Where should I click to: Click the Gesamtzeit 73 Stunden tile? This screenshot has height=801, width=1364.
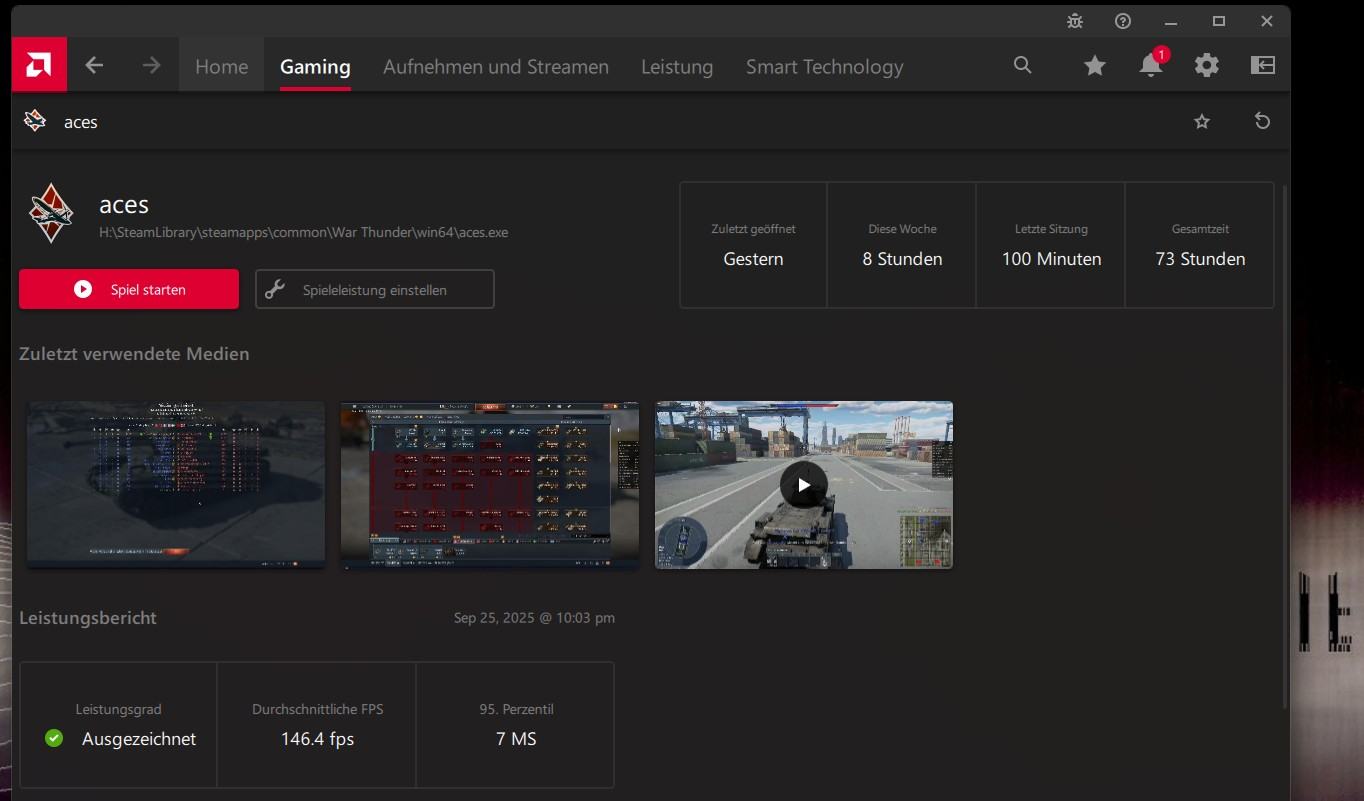point(1200,245)
